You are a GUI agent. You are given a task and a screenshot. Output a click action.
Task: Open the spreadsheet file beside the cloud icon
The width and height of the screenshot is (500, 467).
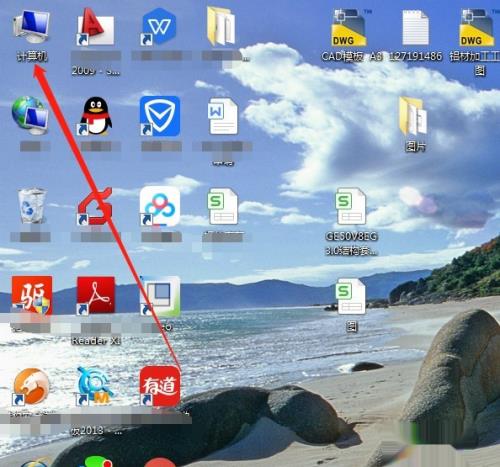(223, 206)
